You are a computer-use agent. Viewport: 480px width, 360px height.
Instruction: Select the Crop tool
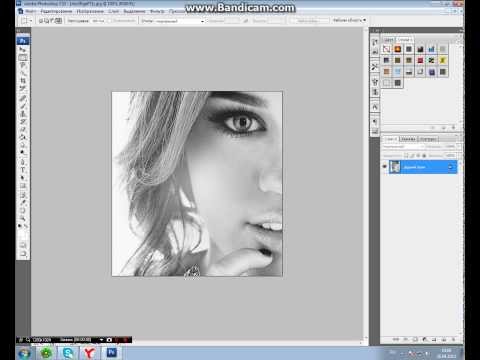tap(23, 81)
